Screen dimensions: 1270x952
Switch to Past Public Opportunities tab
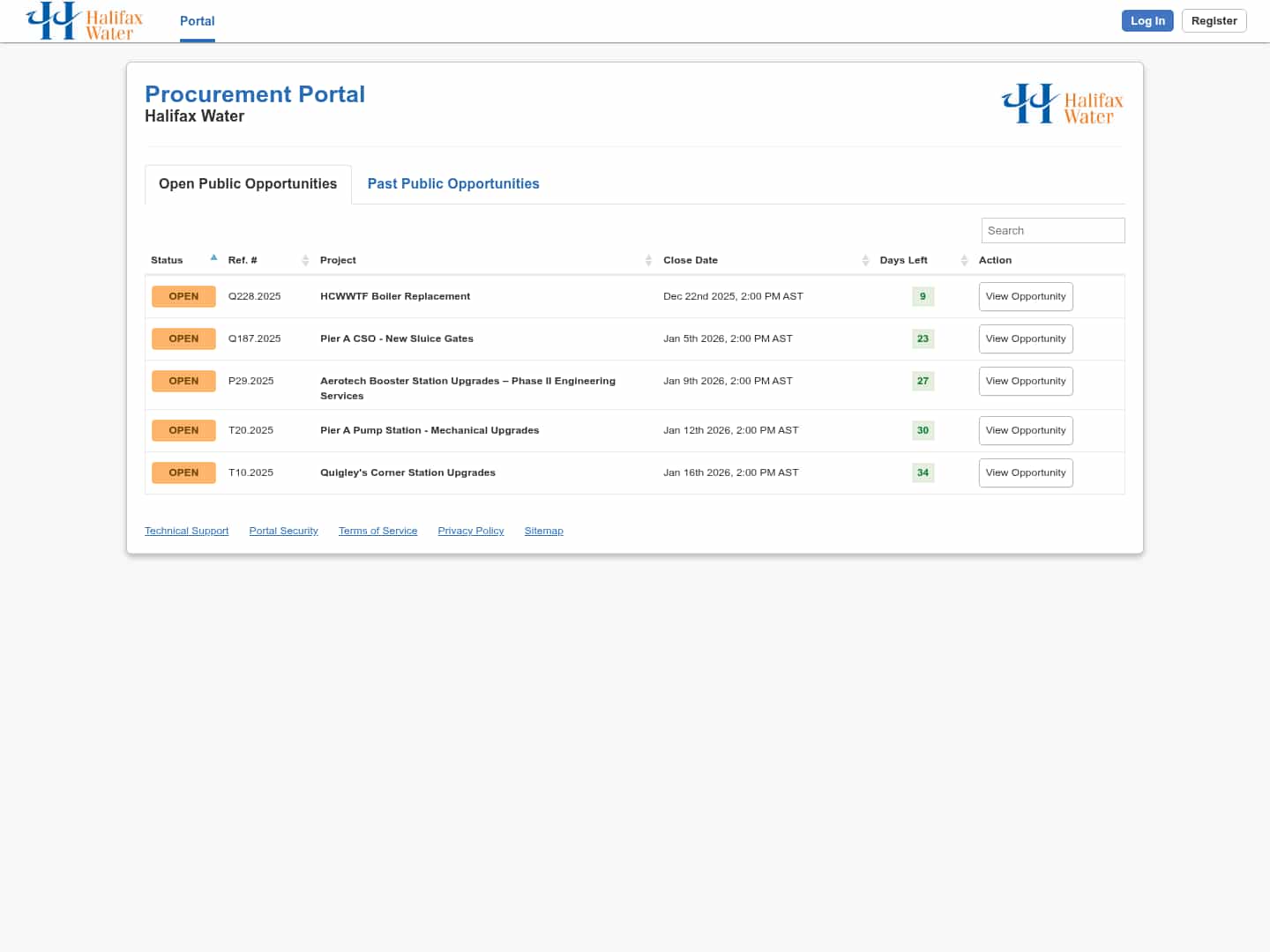point(453,184)
